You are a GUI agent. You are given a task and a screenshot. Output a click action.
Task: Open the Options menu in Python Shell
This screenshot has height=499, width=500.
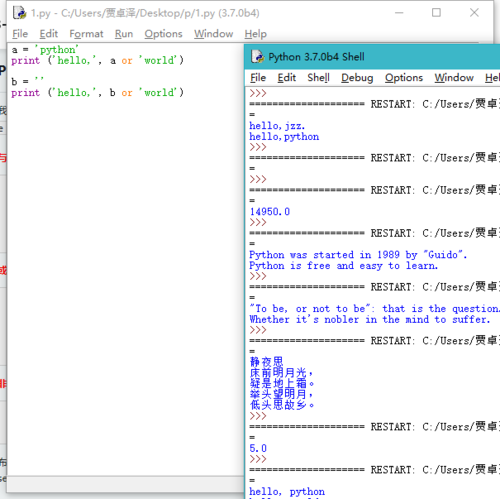[x=404, y=78]
